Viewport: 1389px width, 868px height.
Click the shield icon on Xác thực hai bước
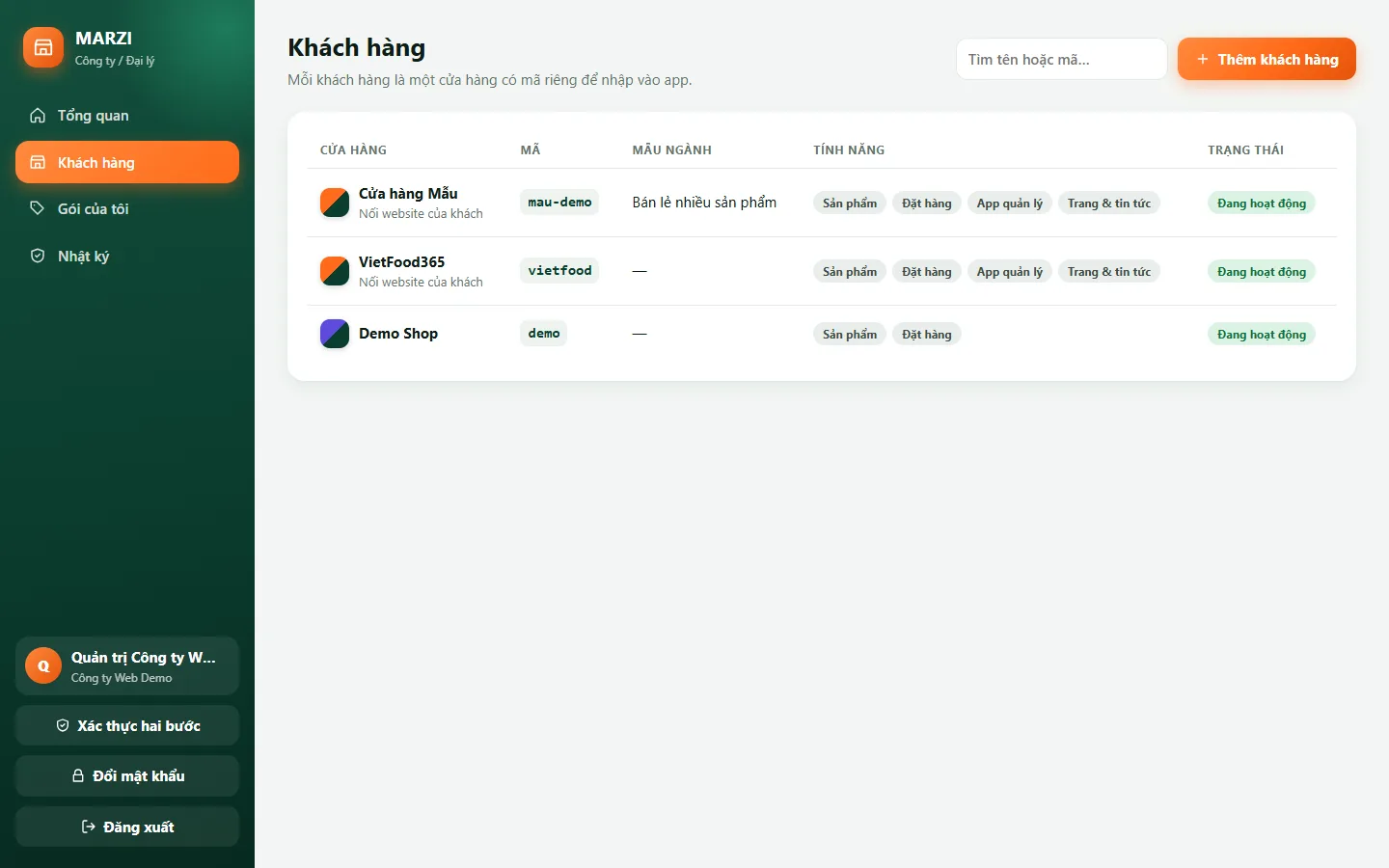pos(63,725)
